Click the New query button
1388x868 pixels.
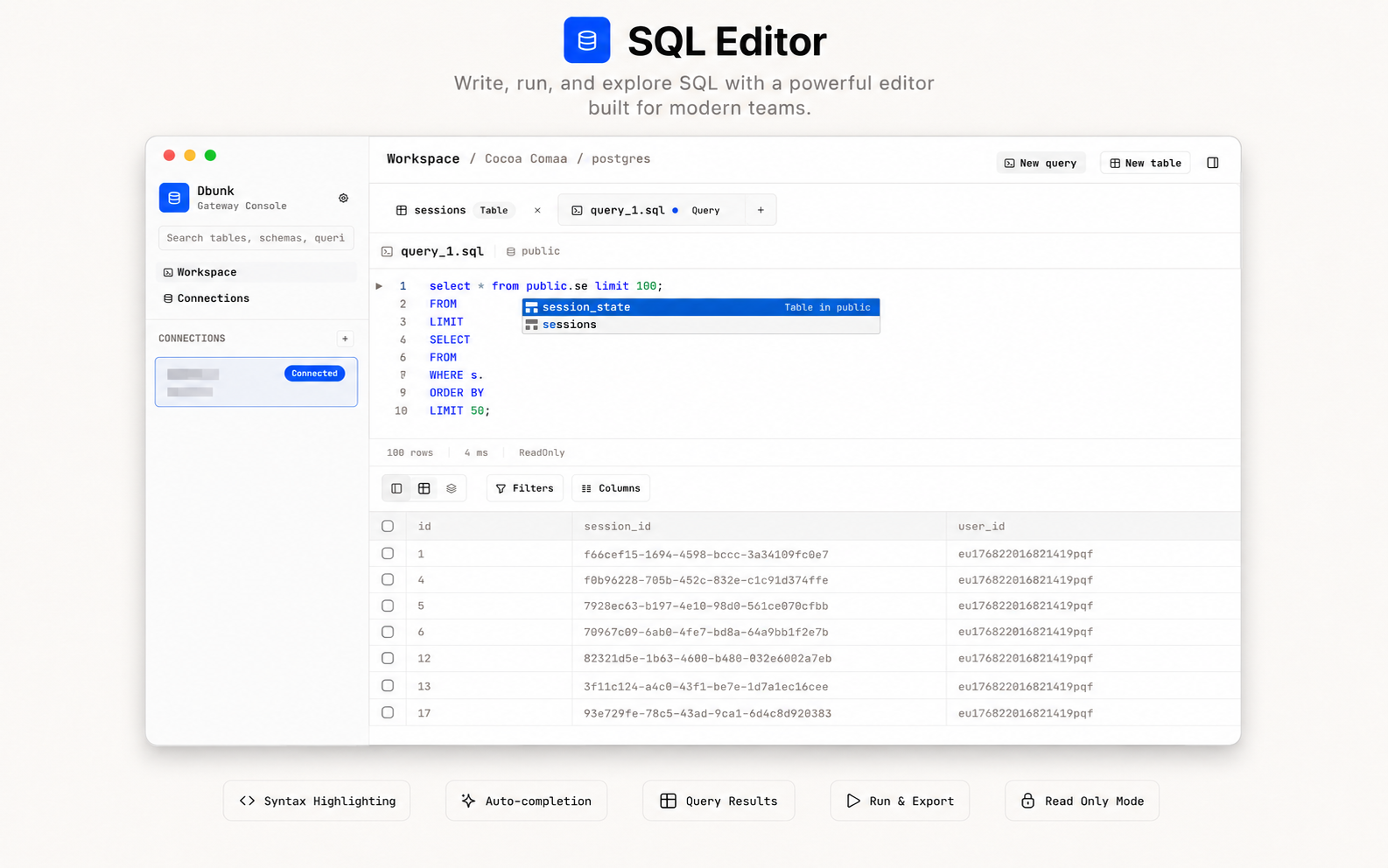tap(1041, 163)
